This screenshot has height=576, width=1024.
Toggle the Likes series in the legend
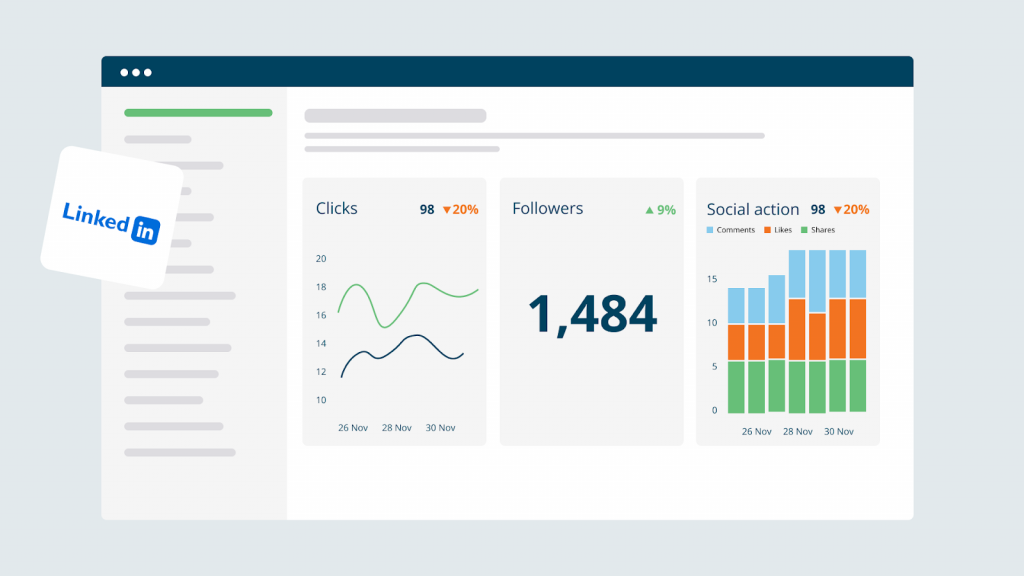pos(780,230)
